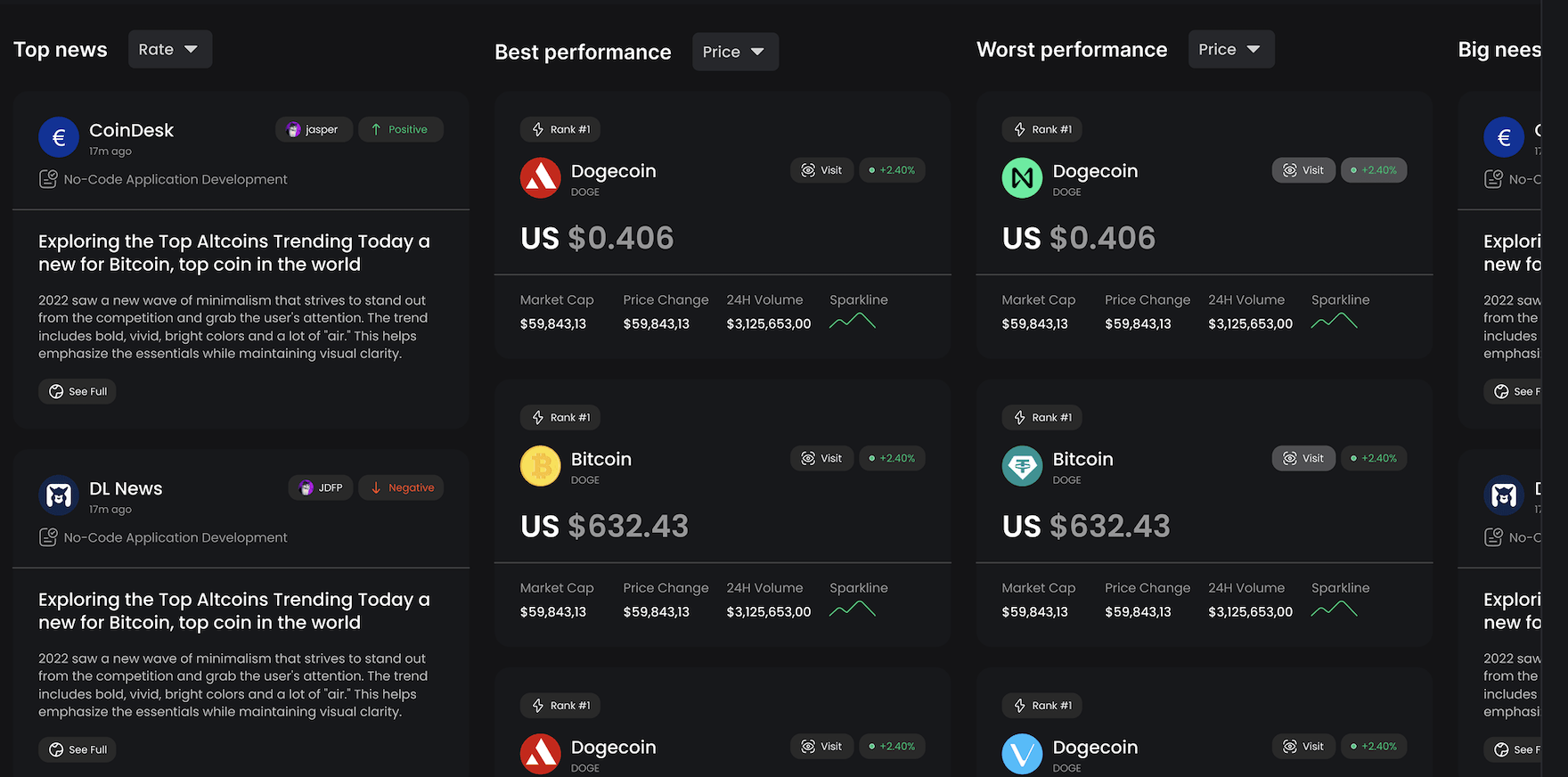
Task: Click the Sparkline chart in Best performance Bitcoin card
Action: (x=853, y=609)
